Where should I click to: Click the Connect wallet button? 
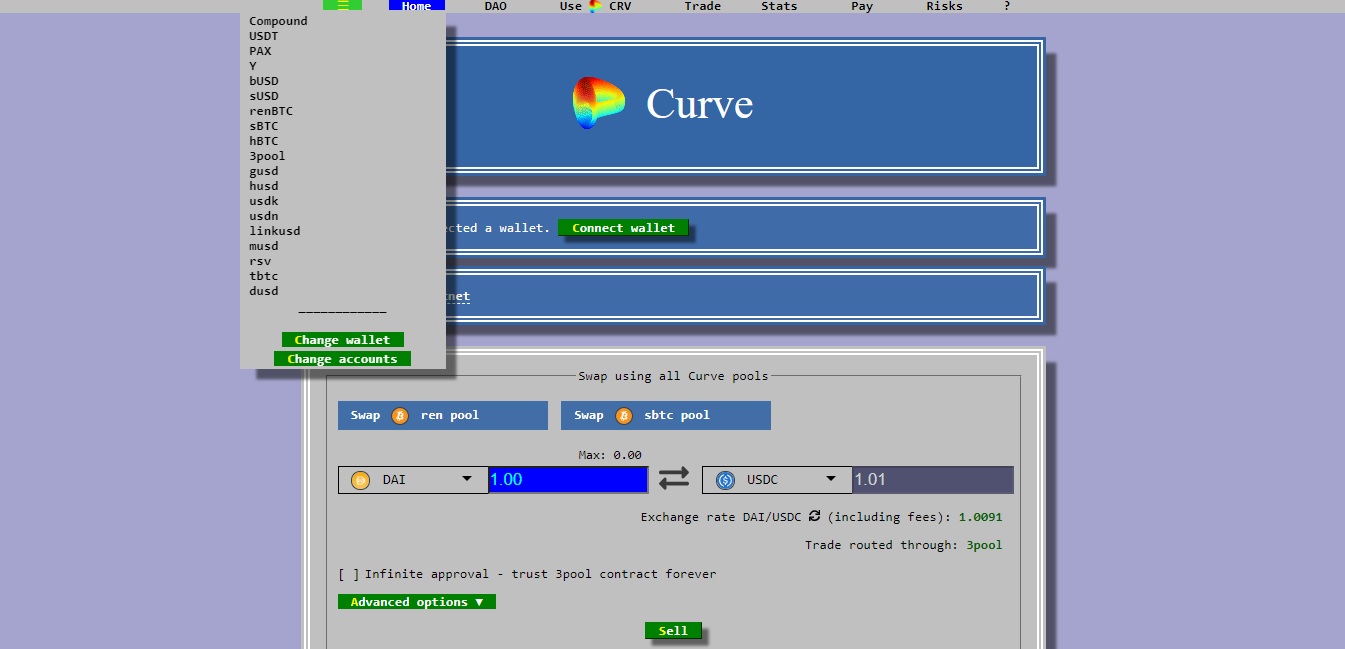623,228
